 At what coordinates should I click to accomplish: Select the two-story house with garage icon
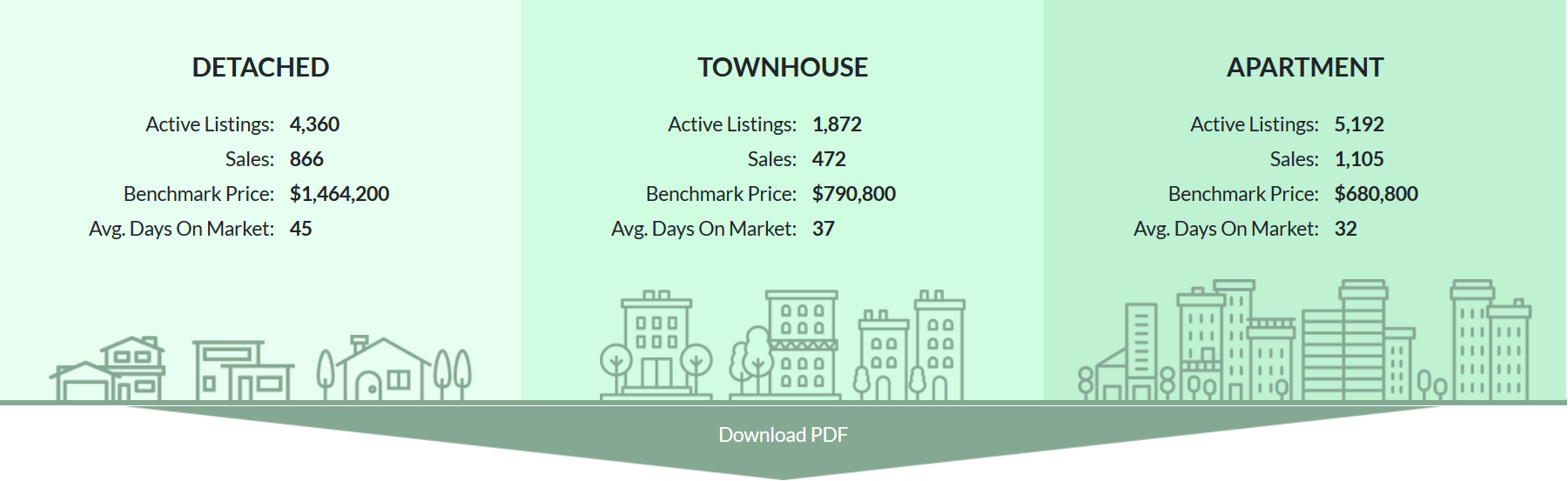(109, 370)
